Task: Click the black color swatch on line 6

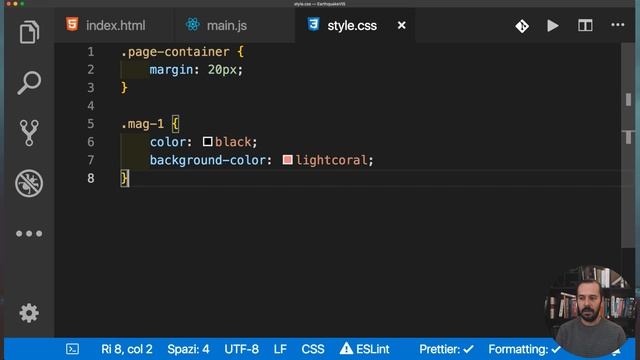Action: 207,142
